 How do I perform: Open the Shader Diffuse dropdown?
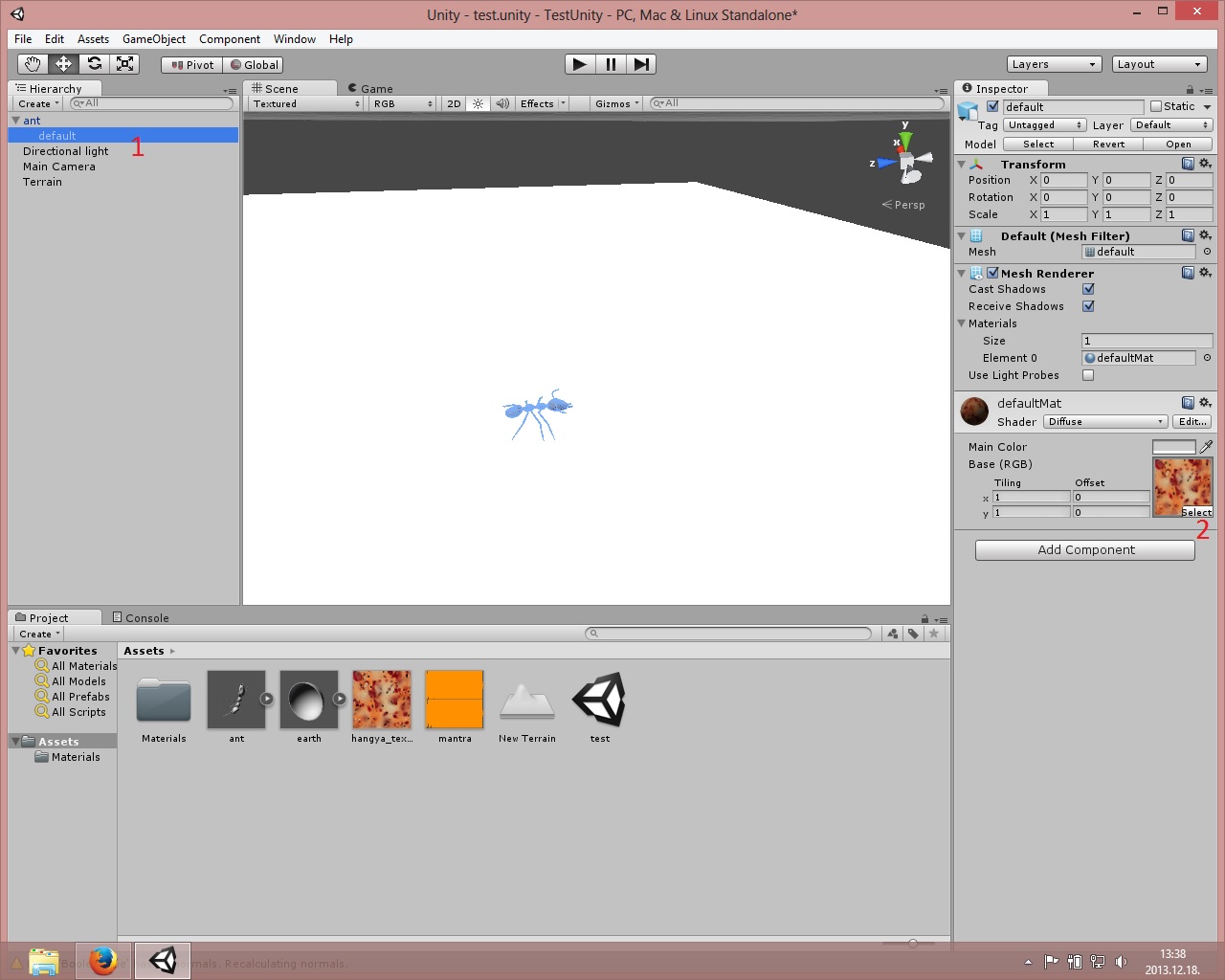(x=1105, y=422)
